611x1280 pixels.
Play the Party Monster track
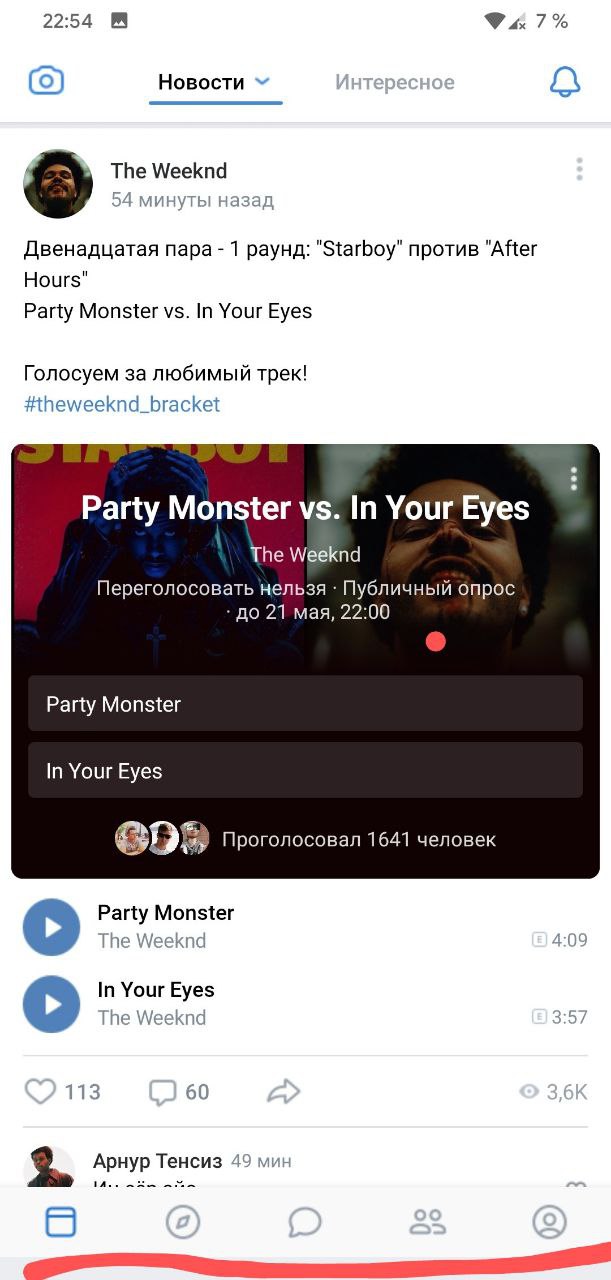[x=51, y=927]
